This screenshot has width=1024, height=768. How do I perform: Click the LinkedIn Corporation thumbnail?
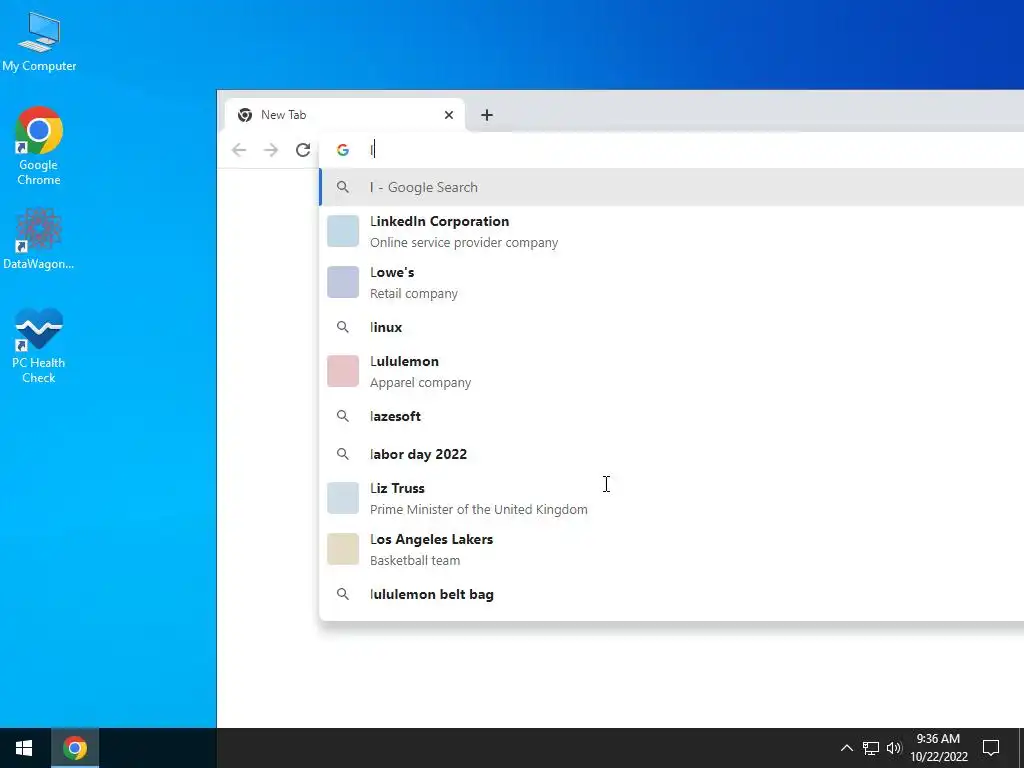(x=343, y=231)
